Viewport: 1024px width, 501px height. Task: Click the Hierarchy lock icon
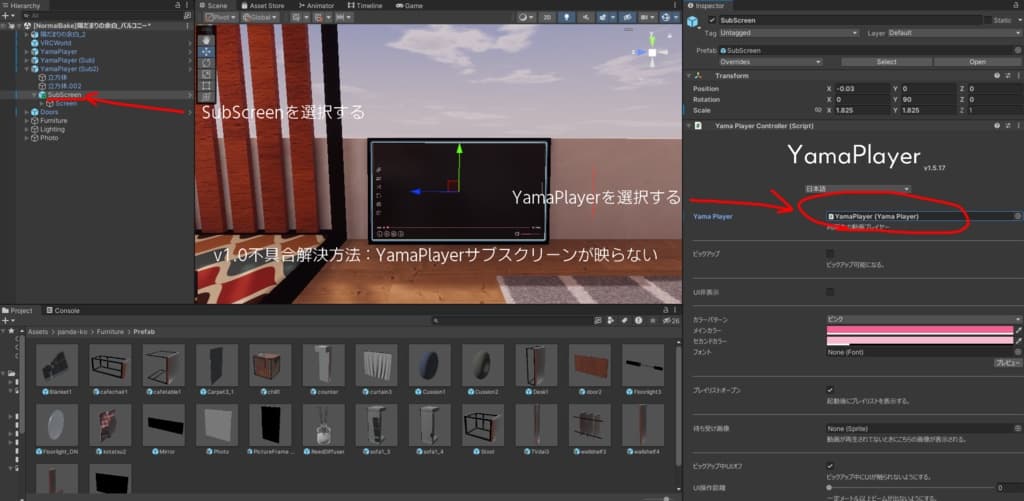178,5
